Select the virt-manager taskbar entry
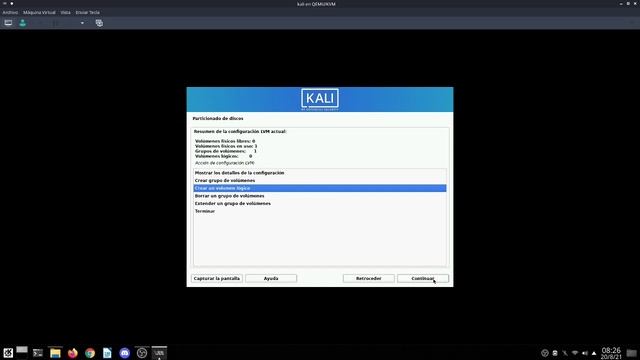 (159, 353)
